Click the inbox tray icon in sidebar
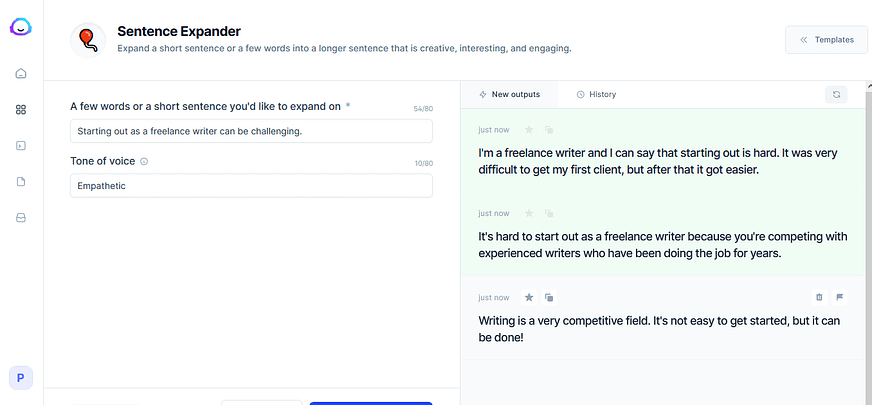Image resolution: width=872 pixels, height=405 pixels. [x=21, y=218]
